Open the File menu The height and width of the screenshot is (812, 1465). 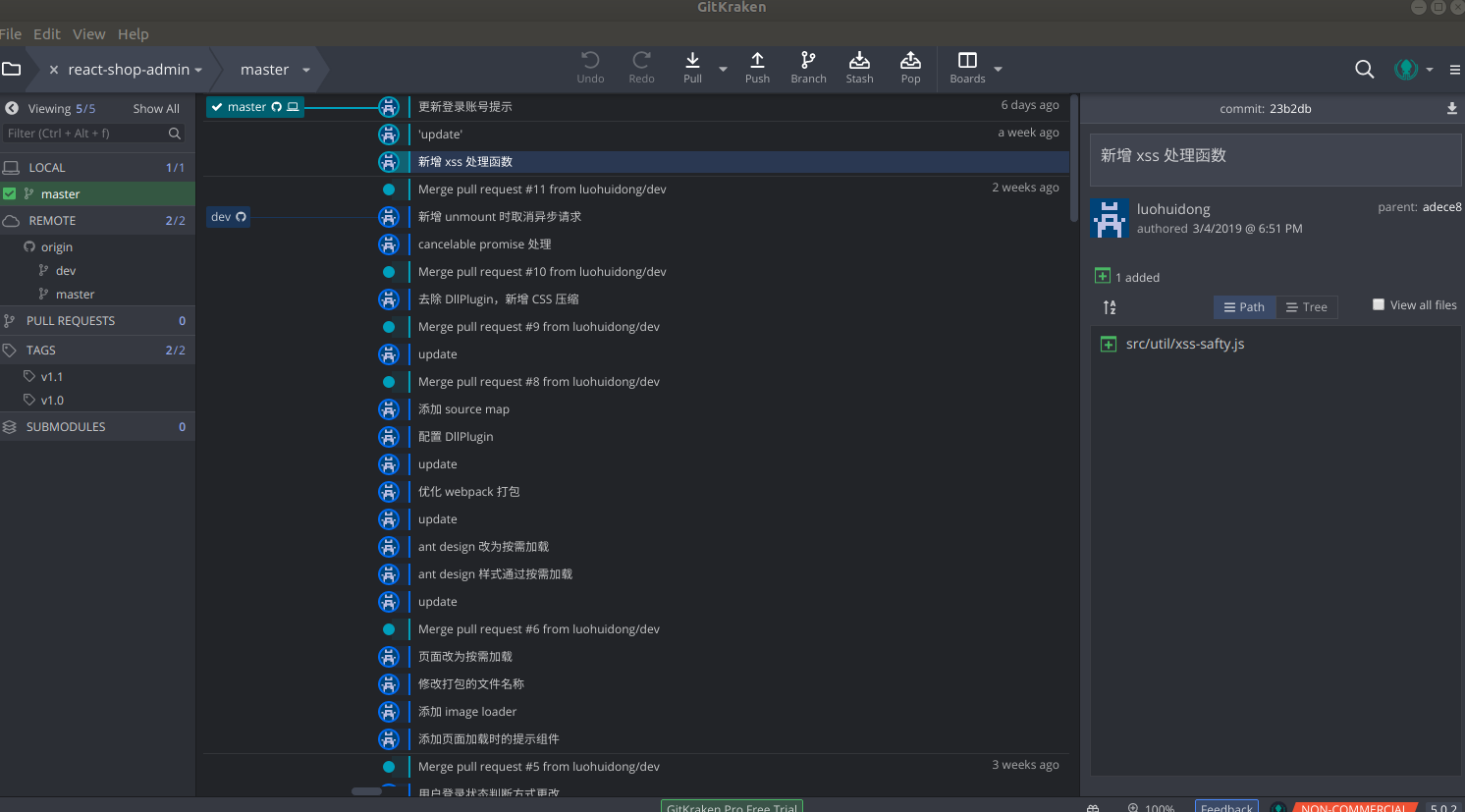click(x=11, y=33)
